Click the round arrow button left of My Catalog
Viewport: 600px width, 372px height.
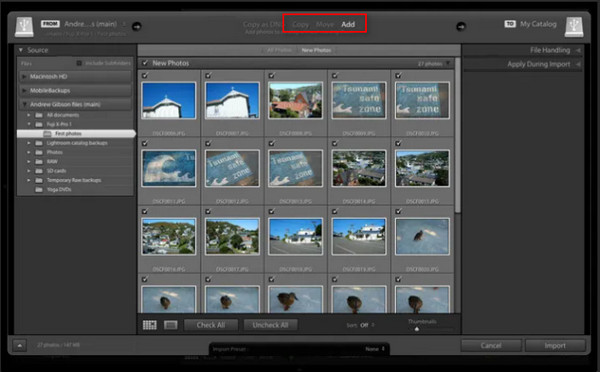pyautogui.click(x=461, y=26)
